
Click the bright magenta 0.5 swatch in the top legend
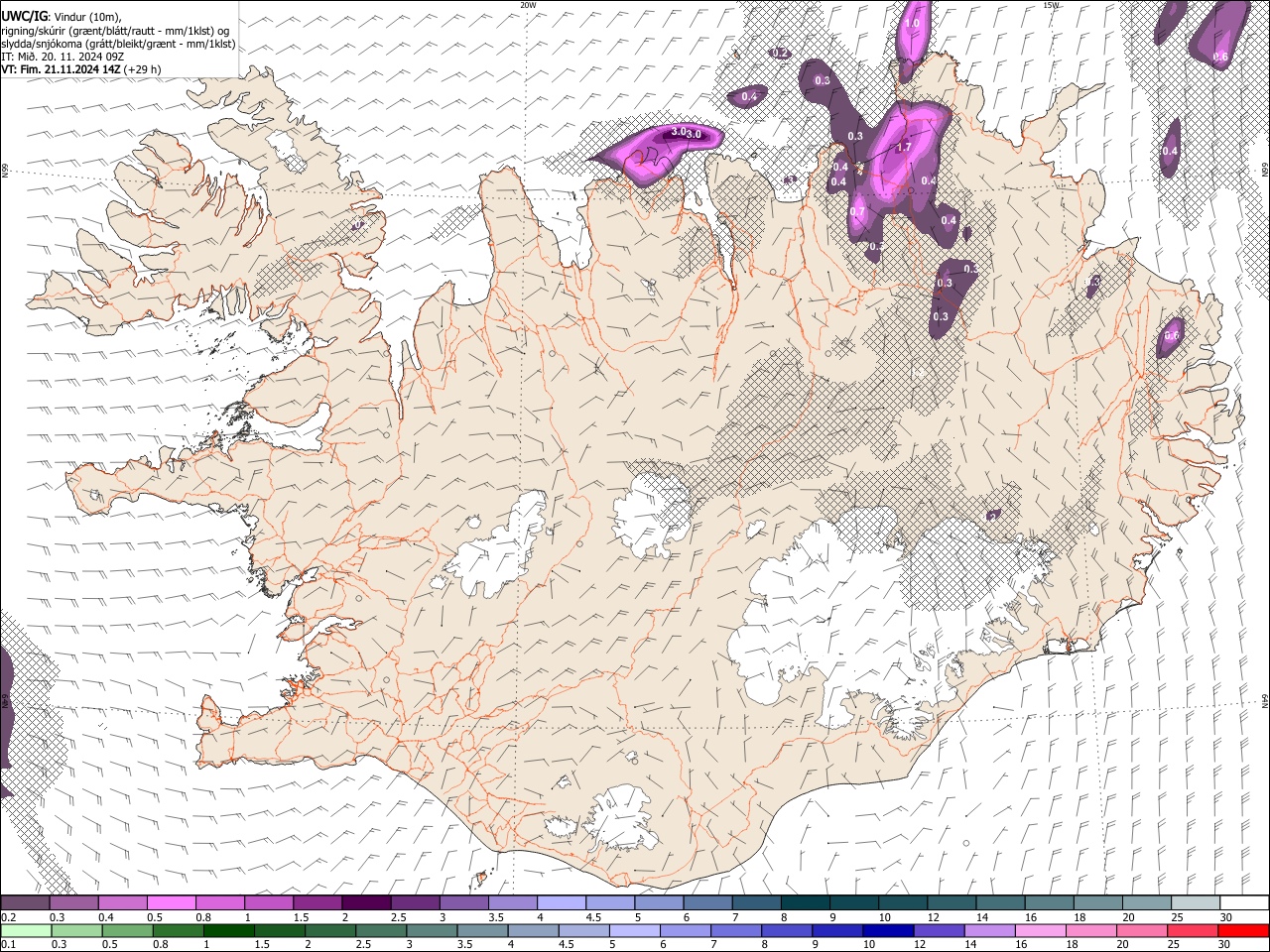(171, 903)
